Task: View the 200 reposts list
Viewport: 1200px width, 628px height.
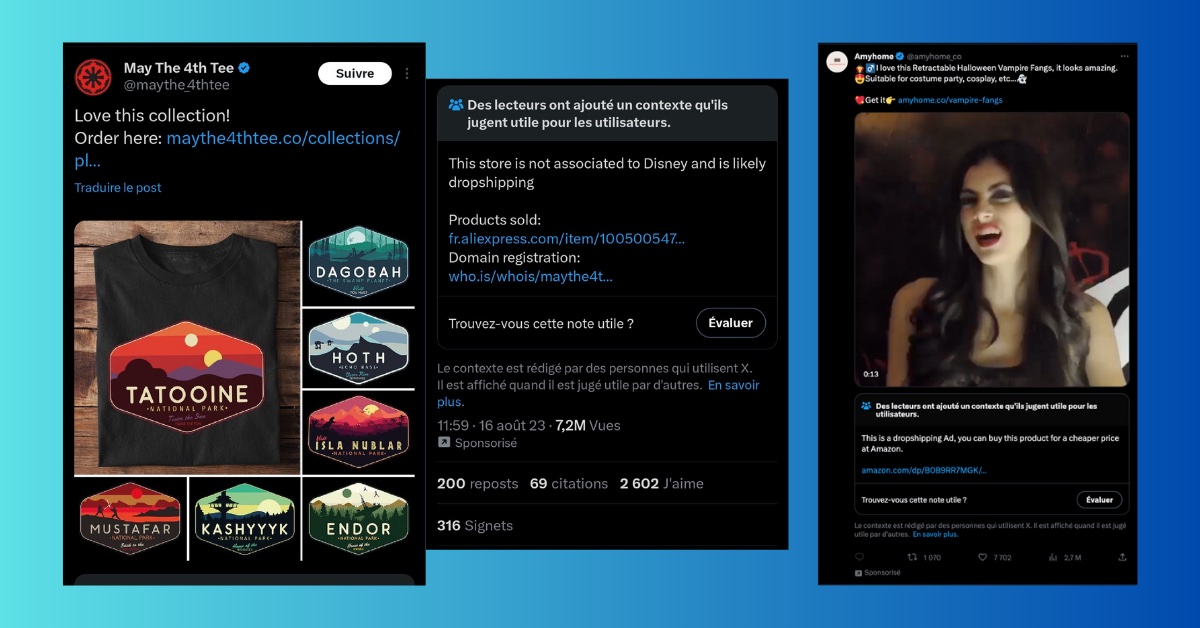Action: click(477, 484)
